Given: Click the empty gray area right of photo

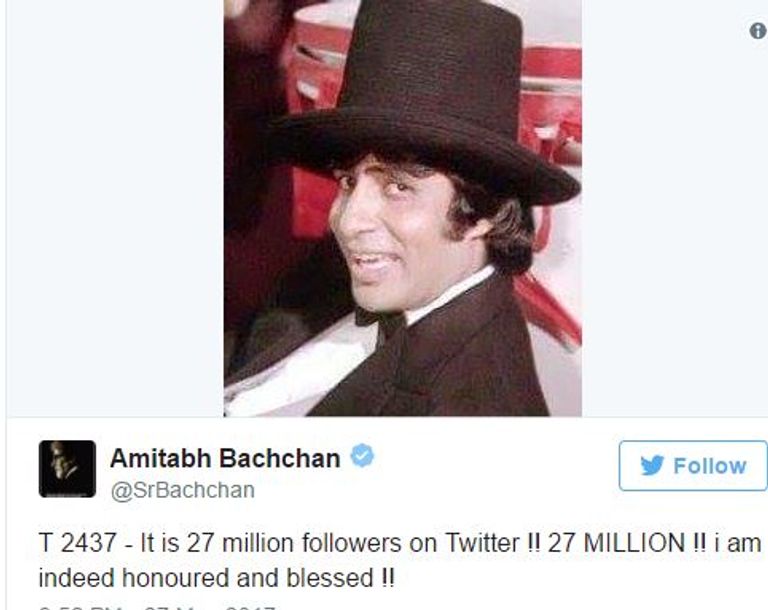Looking at the screenshot, I should point(674,220).
